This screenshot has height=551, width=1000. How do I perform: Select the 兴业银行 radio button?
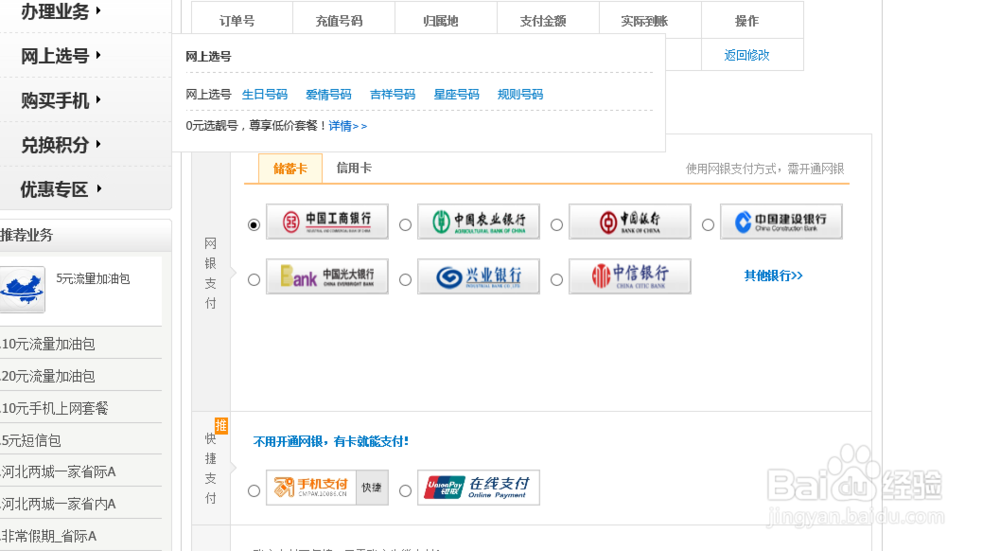405,280
